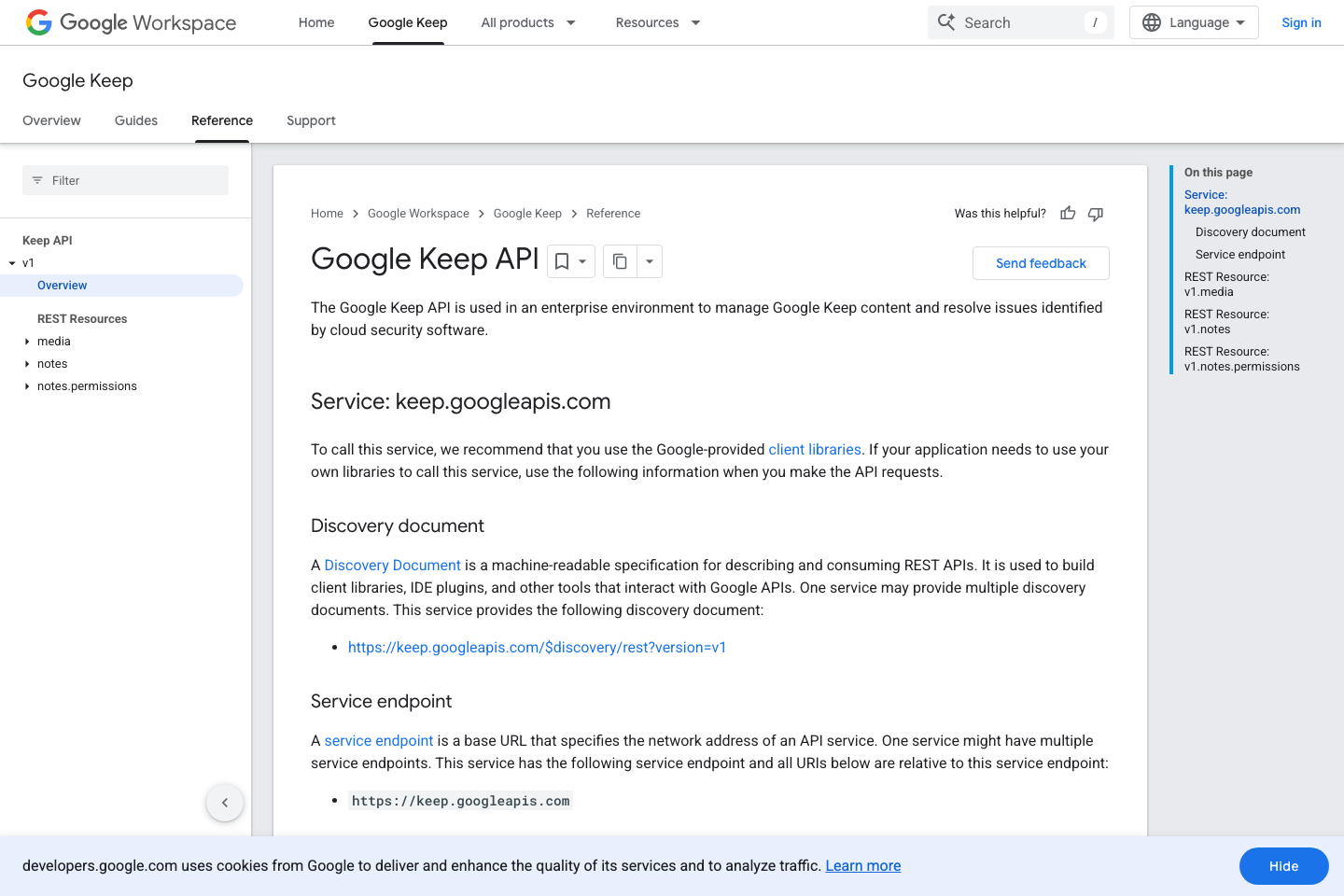Click the filter input in the sidebar

(125, 179)
